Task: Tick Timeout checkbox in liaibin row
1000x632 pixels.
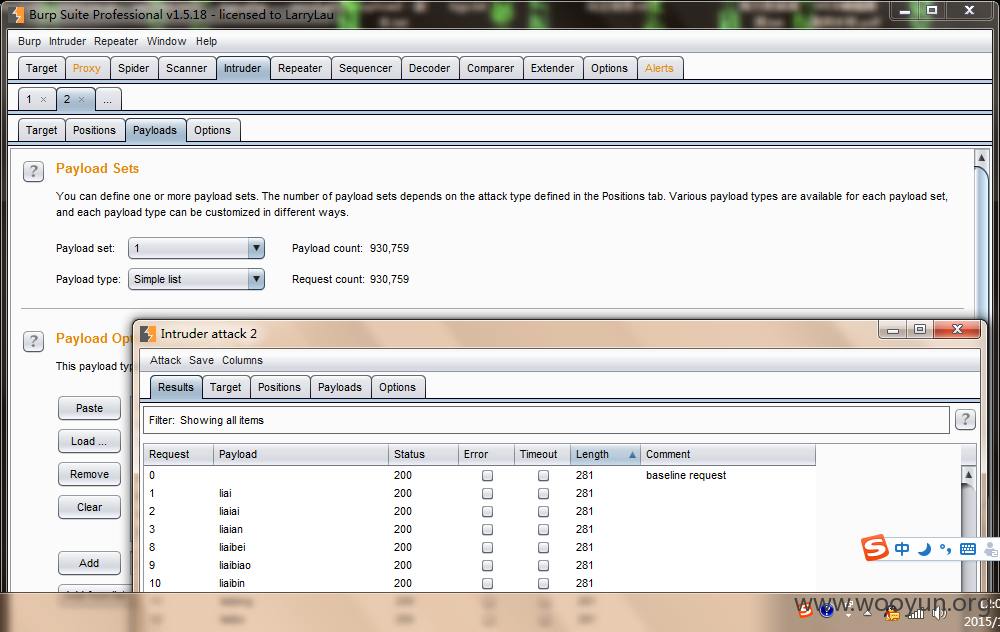Action: pyautogui.click(x=543, y=583)
